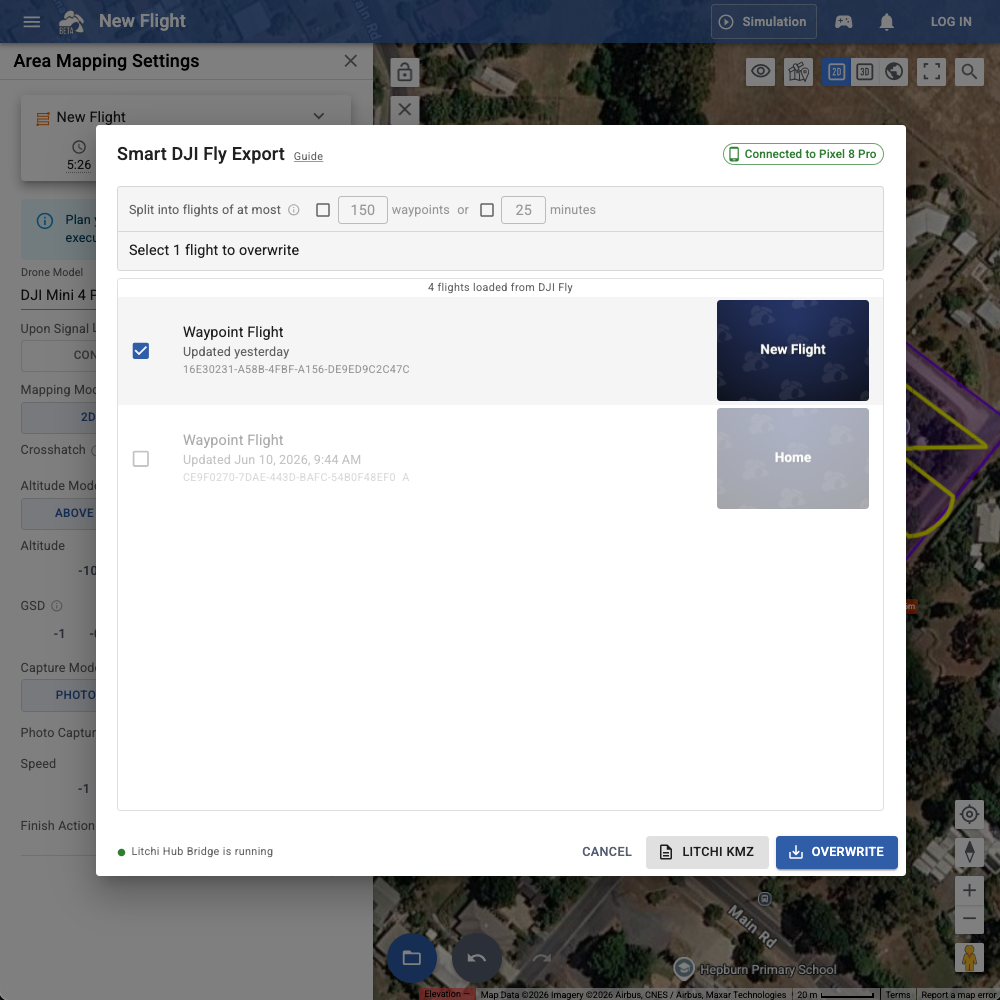Image resolution: width=1000 pixels, height=1000 pixels.
Task: Click Report a map error link
Action: [x=959, y=994]
